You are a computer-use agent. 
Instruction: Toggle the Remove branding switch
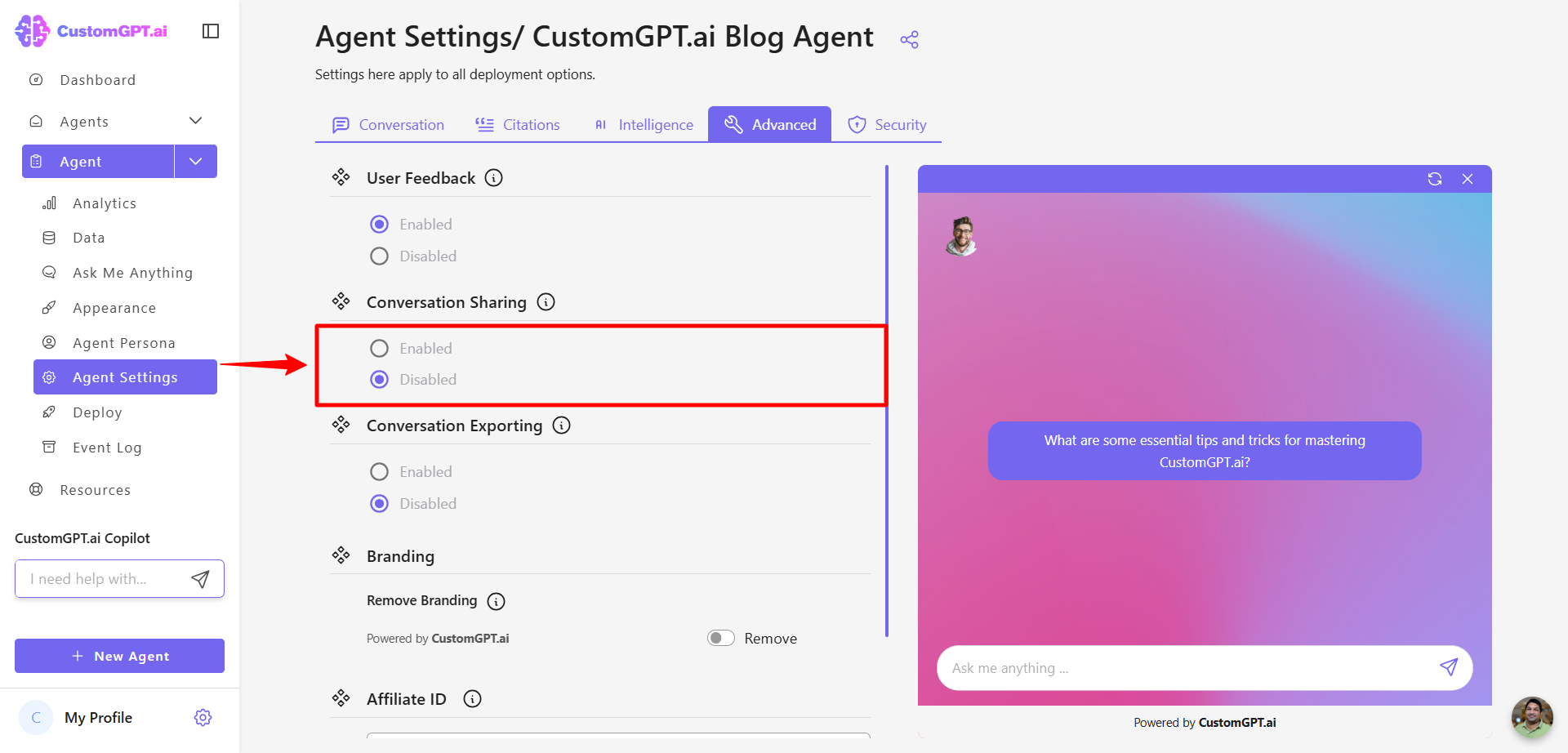tap(721, 638)
